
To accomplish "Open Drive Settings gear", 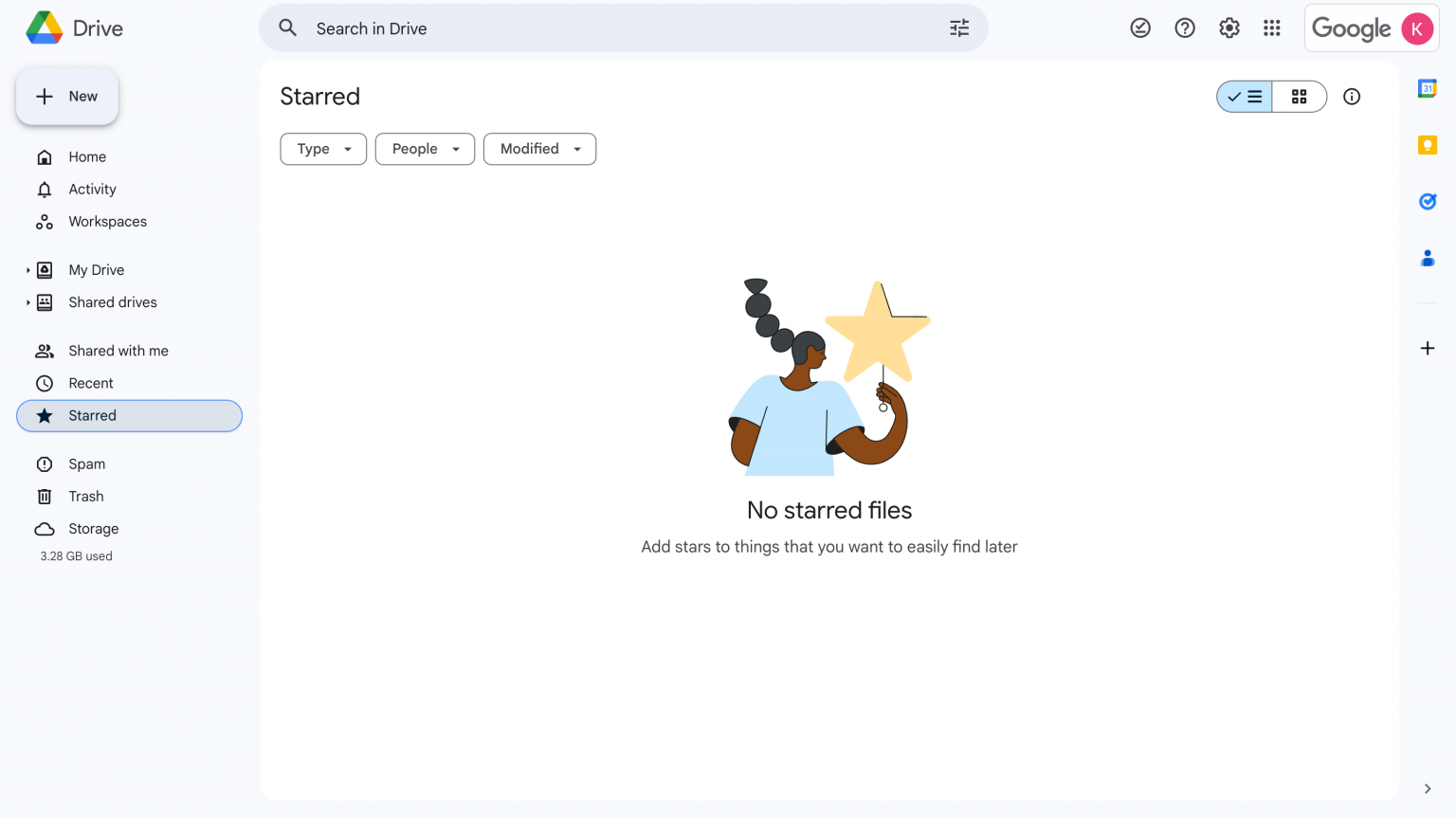I will coord(1228,27).
